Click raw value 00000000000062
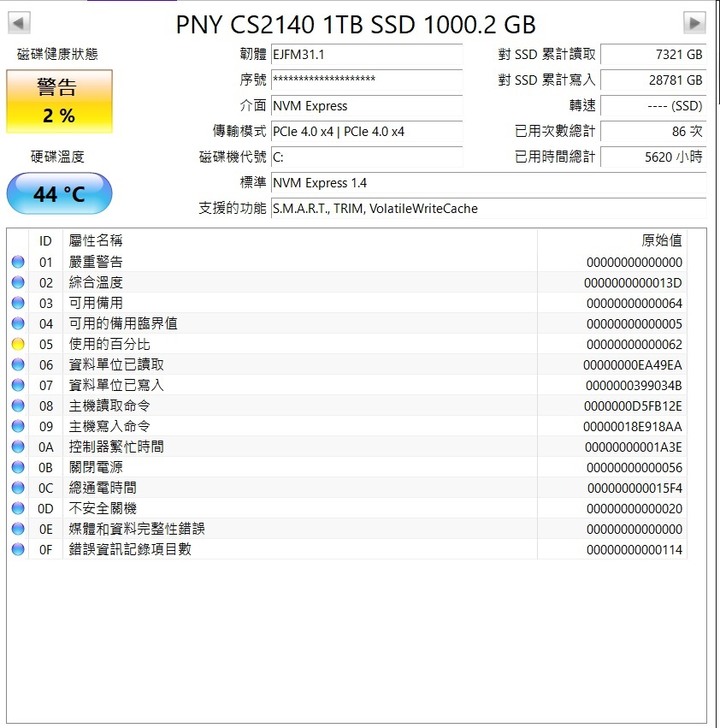720x728 pixels. coord(634,344)
